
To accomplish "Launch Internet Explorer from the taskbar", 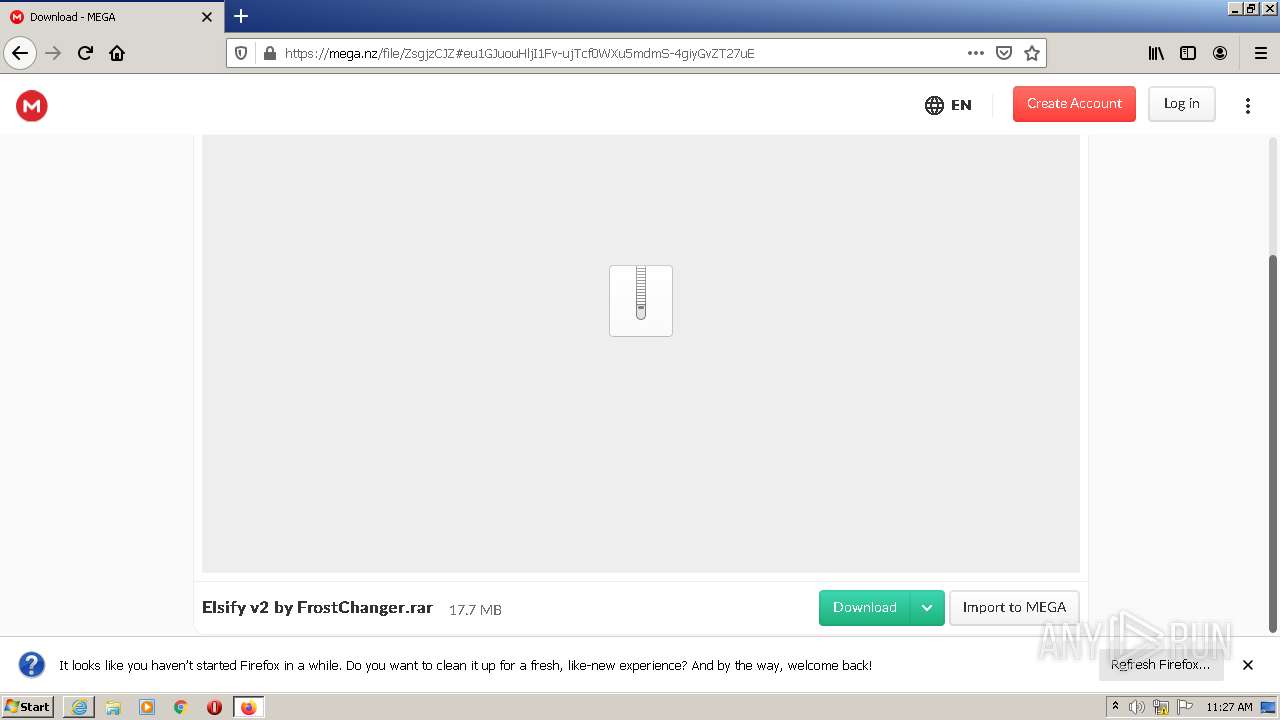I will (x=79, y=707).
